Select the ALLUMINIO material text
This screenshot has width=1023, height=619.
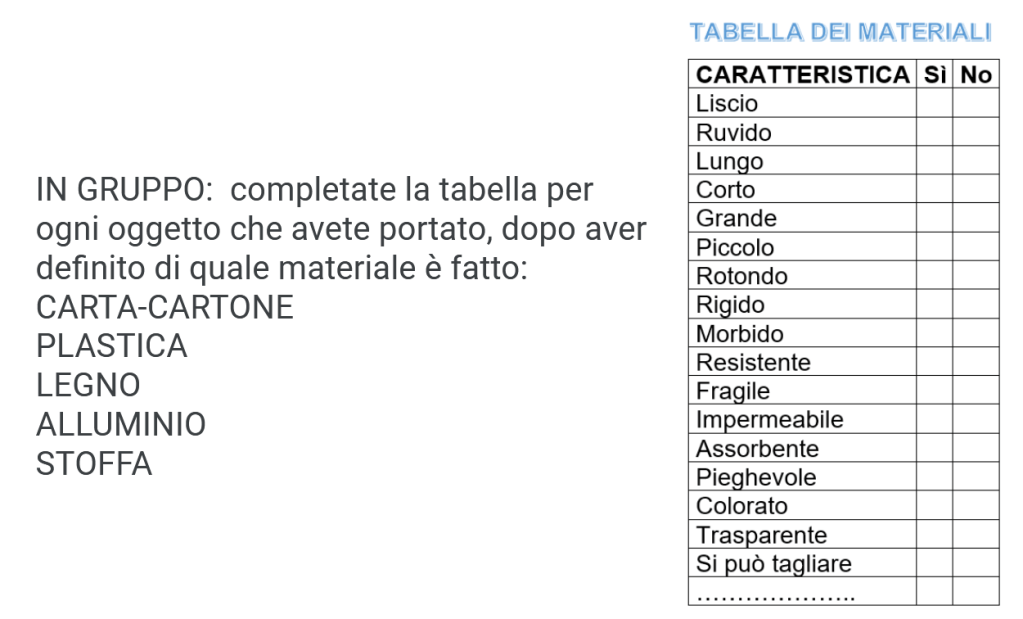121,425
